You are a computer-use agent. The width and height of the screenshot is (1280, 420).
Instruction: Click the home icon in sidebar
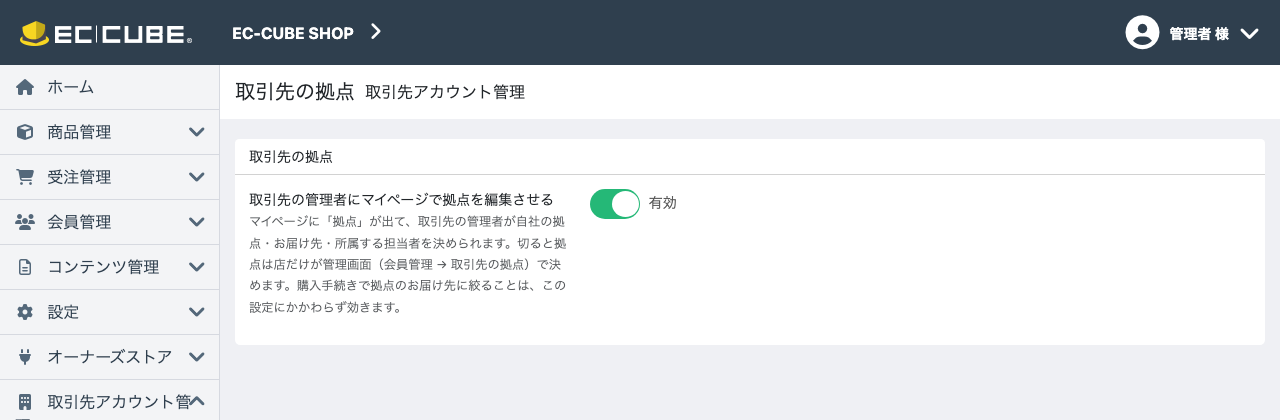[x=26, y=87]
